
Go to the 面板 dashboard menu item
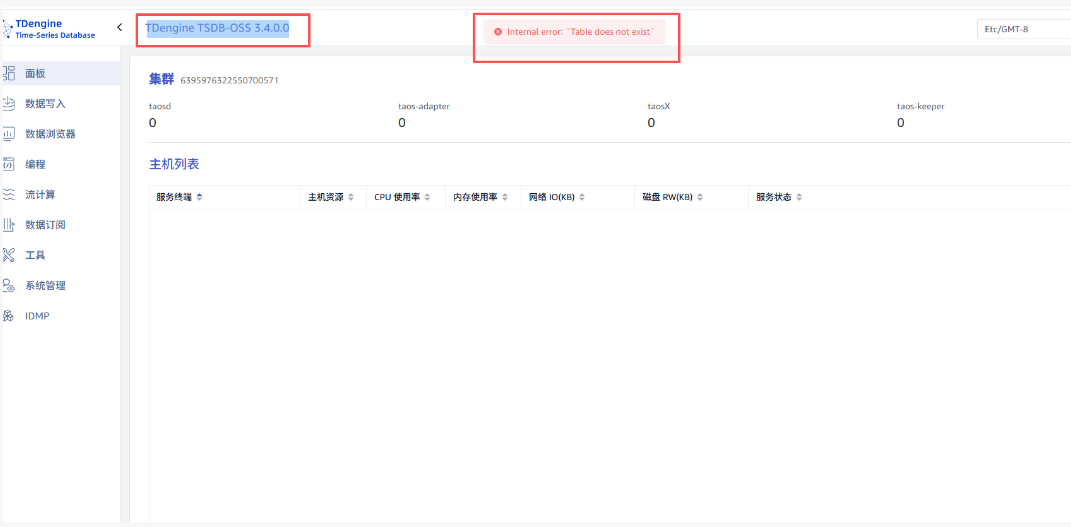[x=35, y=73]
